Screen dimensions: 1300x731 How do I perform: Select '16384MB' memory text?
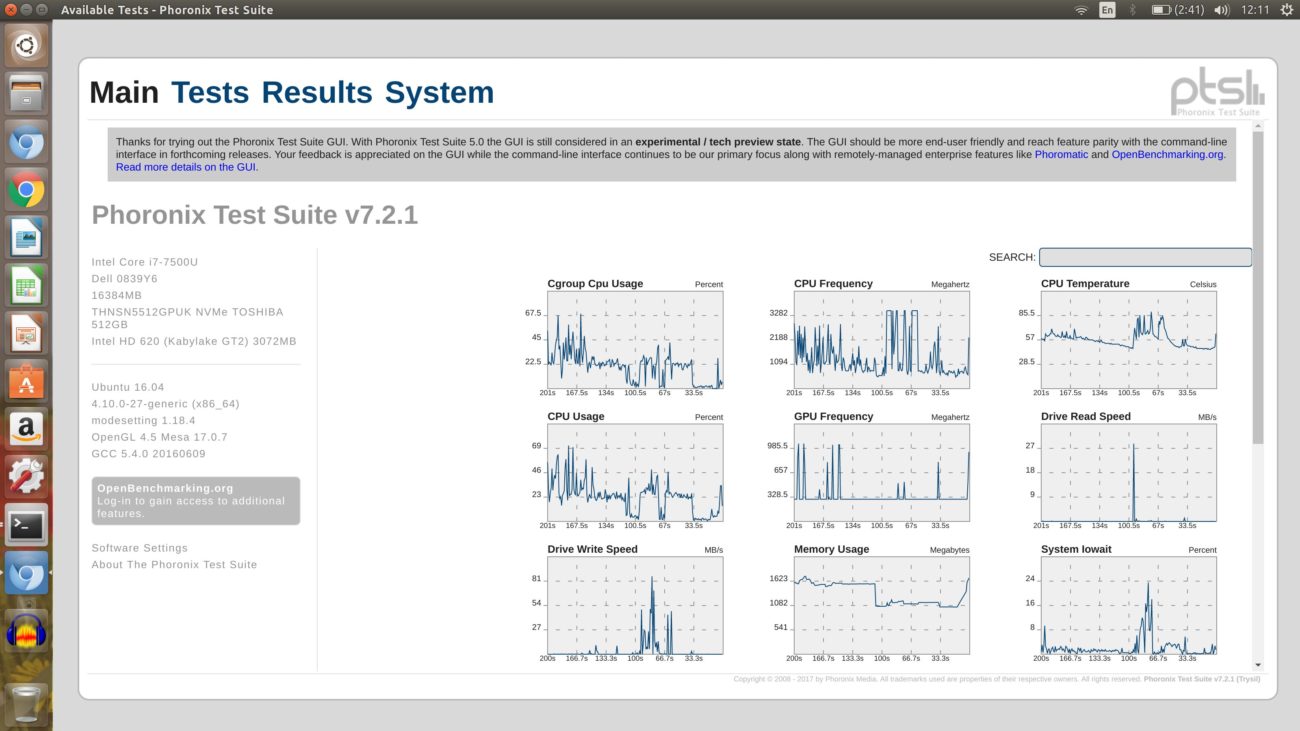pyautogui.click(x=117, y=296)
